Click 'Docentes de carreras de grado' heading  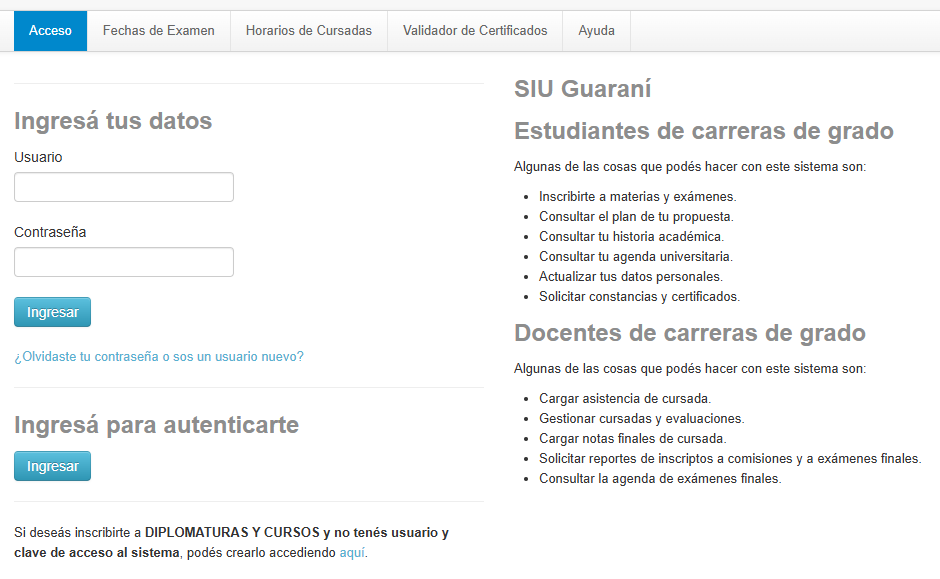point(690,333)
